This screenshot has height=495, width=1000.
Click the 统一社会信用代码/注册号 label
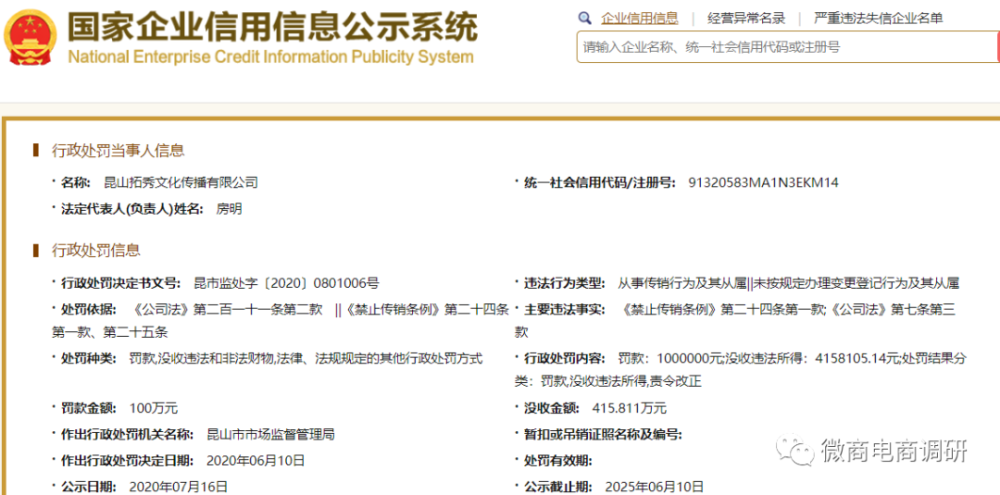tap(600, 183)
